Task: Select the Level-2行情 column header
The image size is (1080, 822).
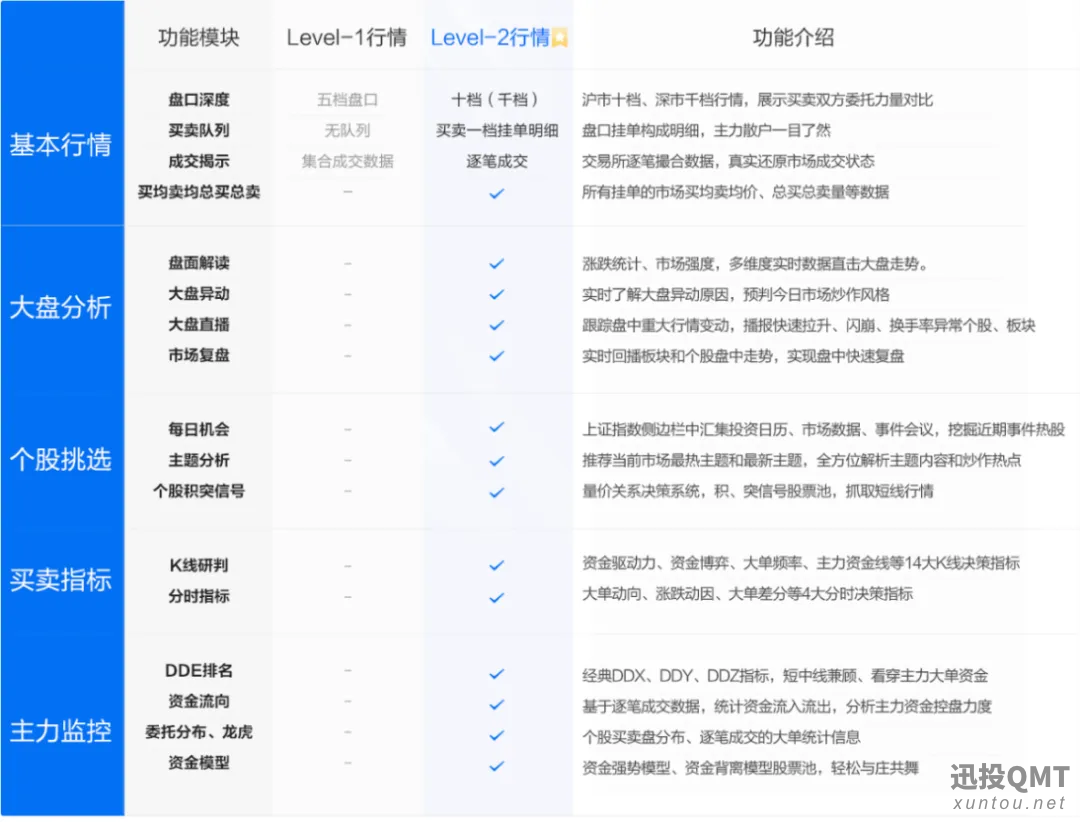Action: coord(490,38)
